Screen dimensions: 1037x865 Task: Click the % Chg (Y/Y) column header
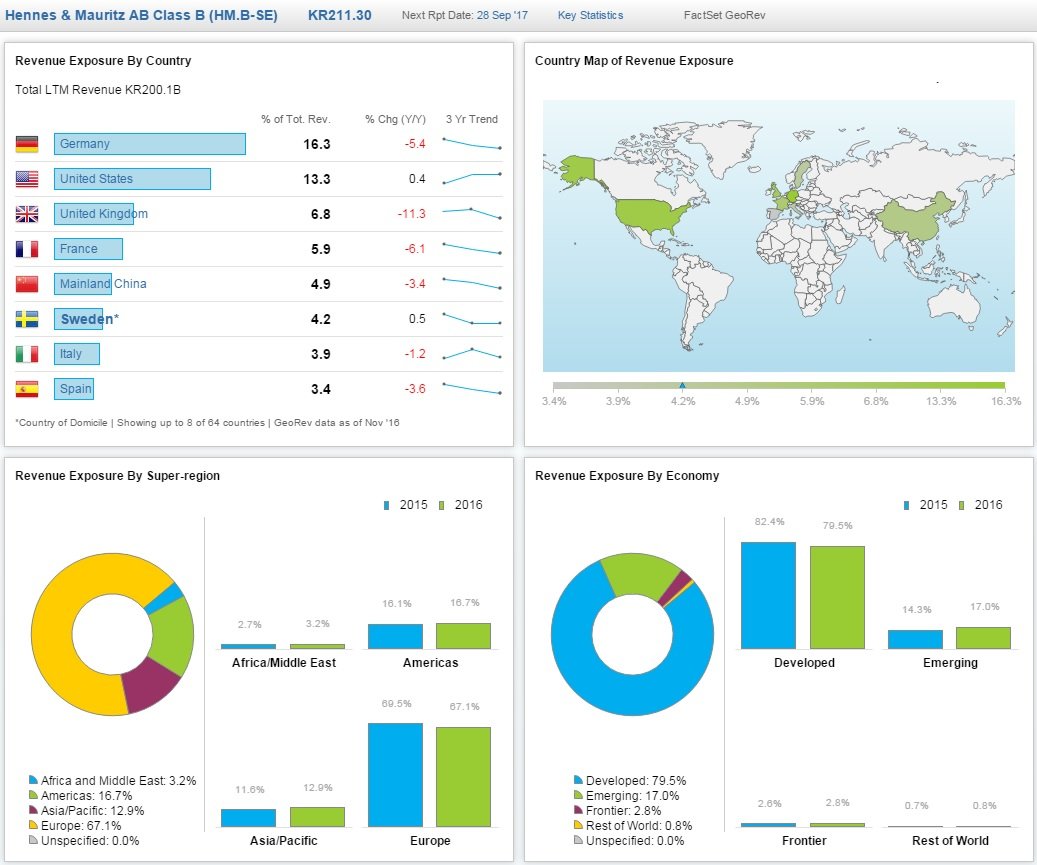[395, 119]
